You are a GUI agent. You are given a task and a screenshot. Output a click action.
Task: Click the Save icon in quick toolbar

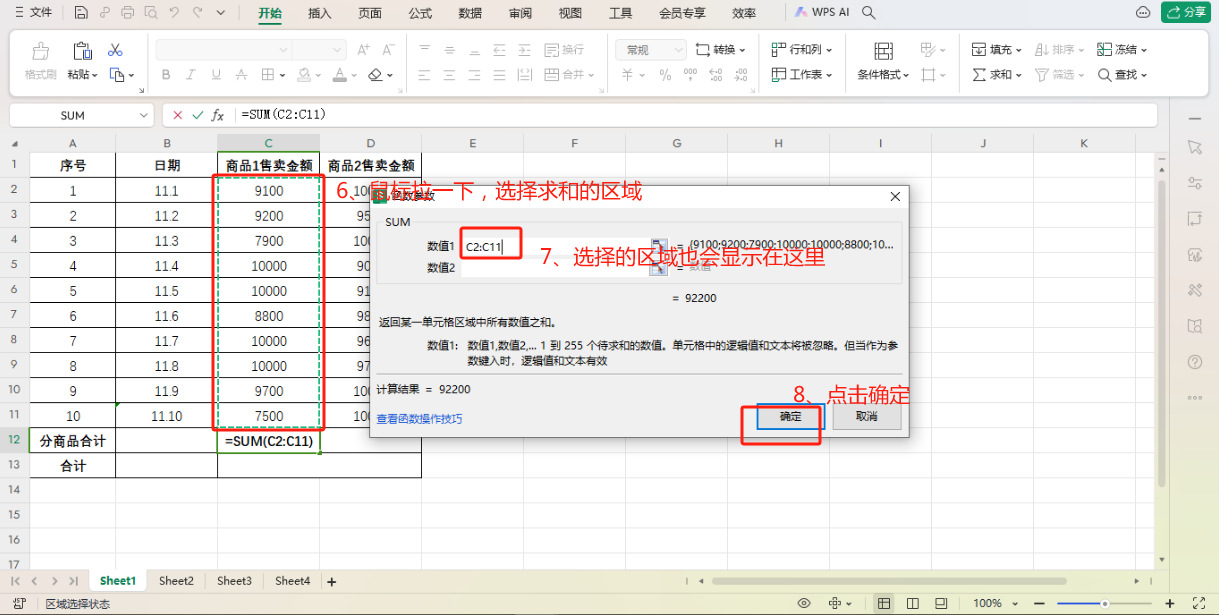point(80,13)
